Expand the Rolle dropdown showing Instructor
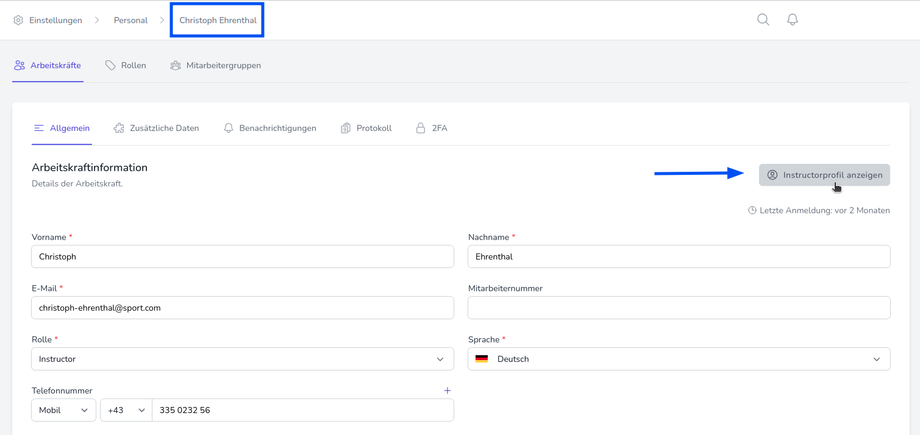Viewport: 920px width, 435px height. (x=242, y=359)
